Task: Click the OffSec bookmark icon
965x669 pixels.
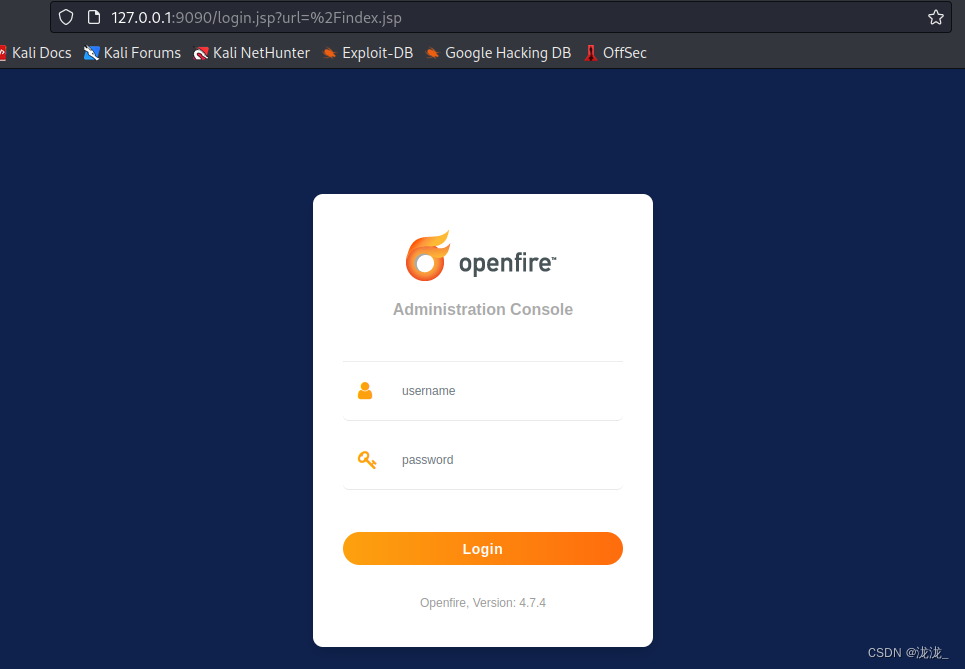Action: click(591, 53)
